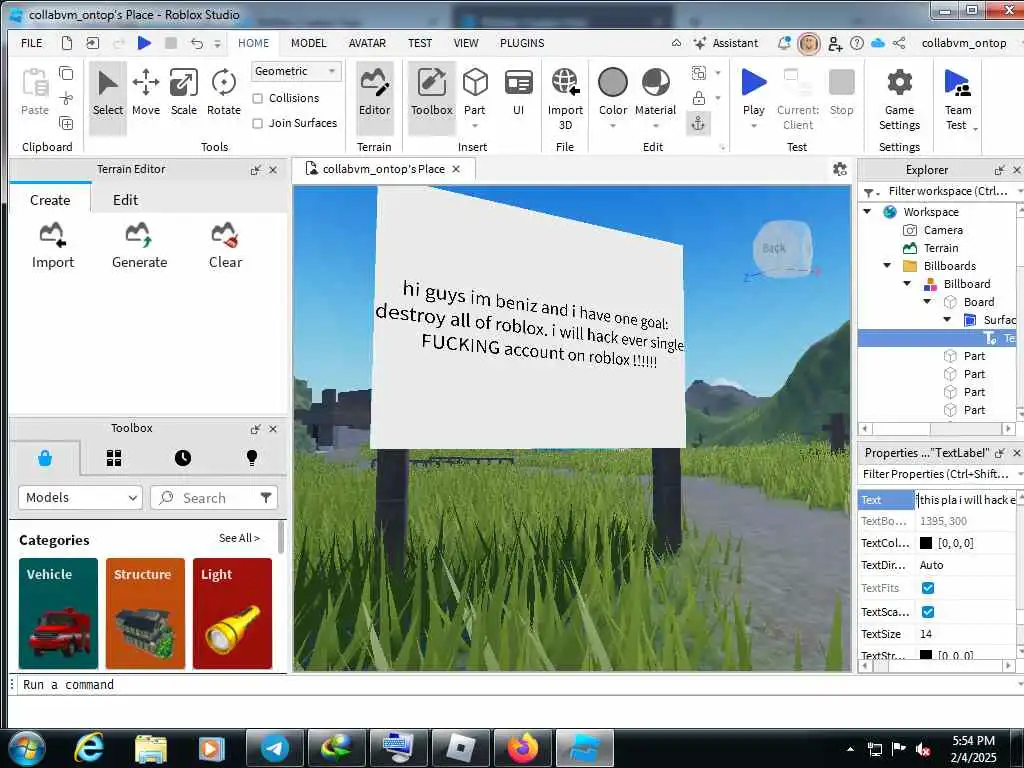Open the notifications bell
The width and height of the screenshot is (1024, 768).
pos(784,43)
